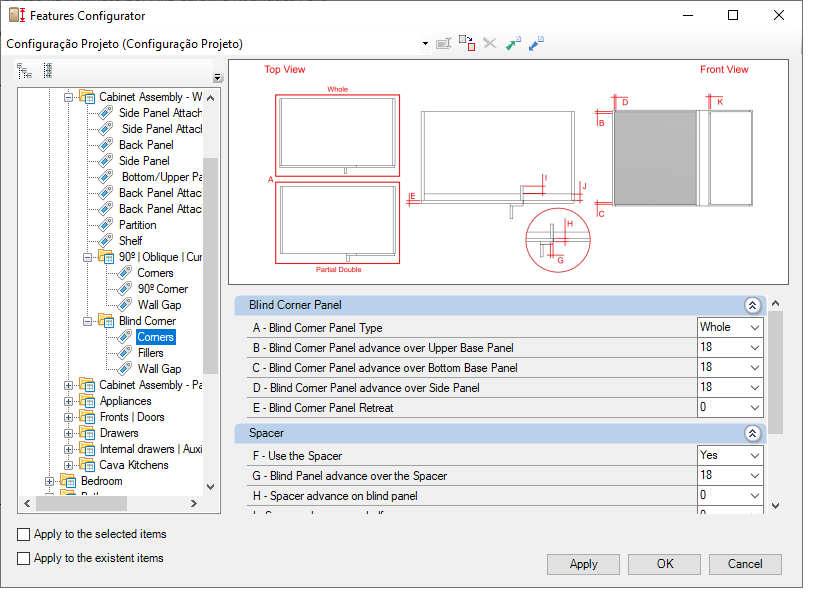
Task: Expand the Cava Kitchens node
Action: tap(68, 465)
